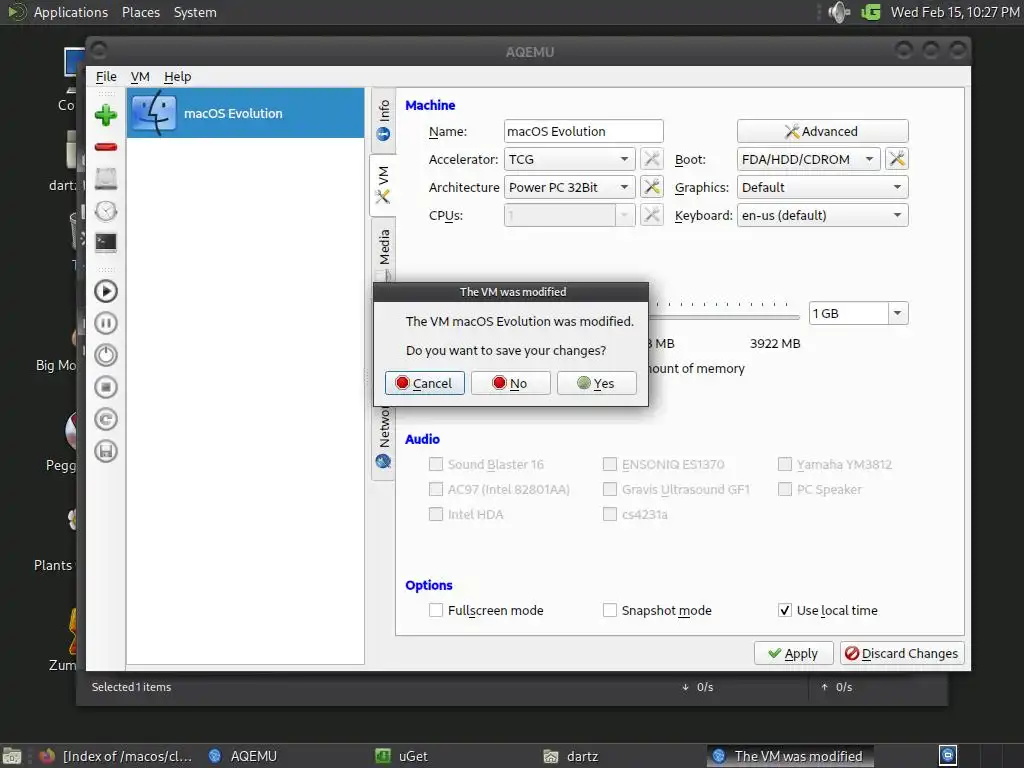Image resolution: width=1024 pixels, height=768 pixels.
Task: Click the uGet tray icon in top panel
Action: 871,12
